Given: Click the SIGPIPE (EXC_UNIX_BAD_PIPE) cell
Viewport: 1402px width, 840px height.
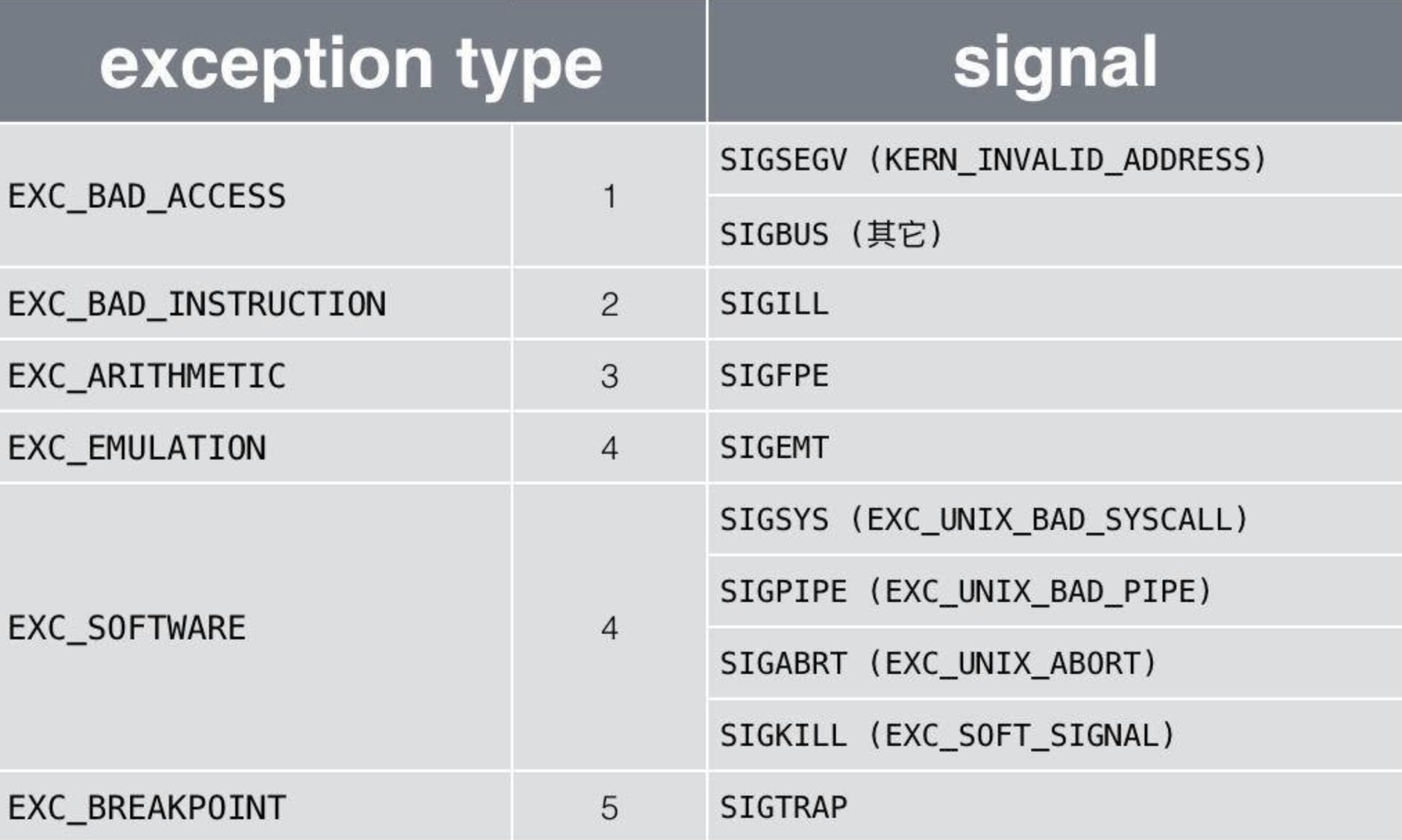Looking at the screenshot, I should point(965,592).
